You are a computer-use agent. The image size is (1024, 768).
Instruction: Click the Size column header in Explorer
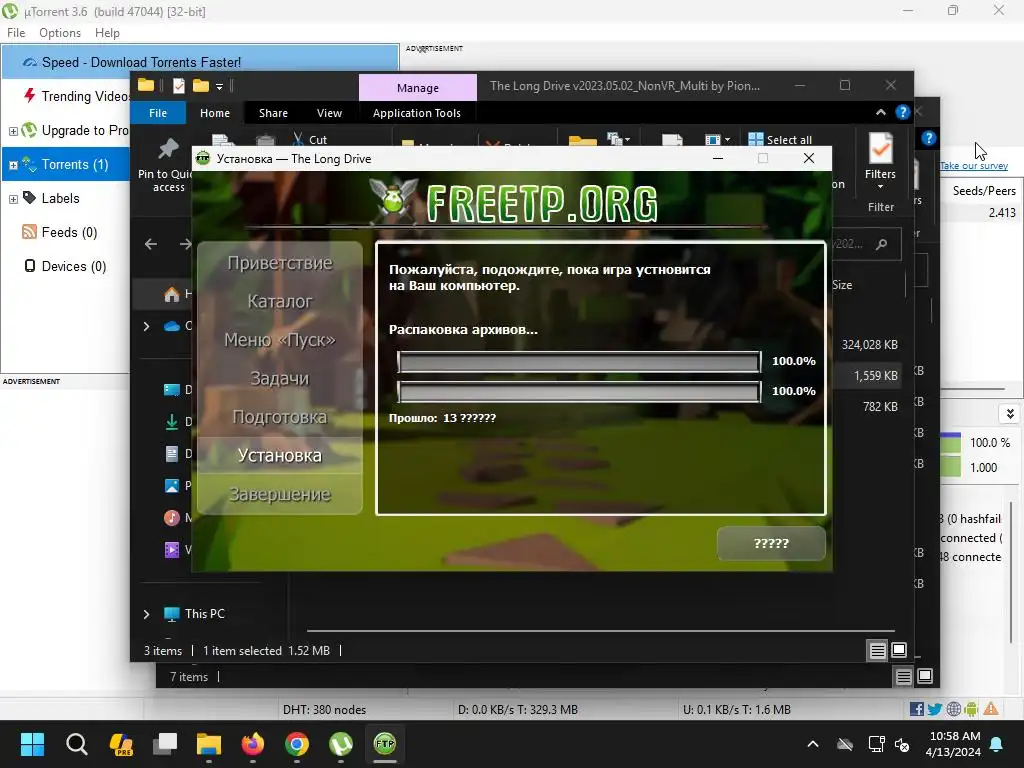point(842,285)
